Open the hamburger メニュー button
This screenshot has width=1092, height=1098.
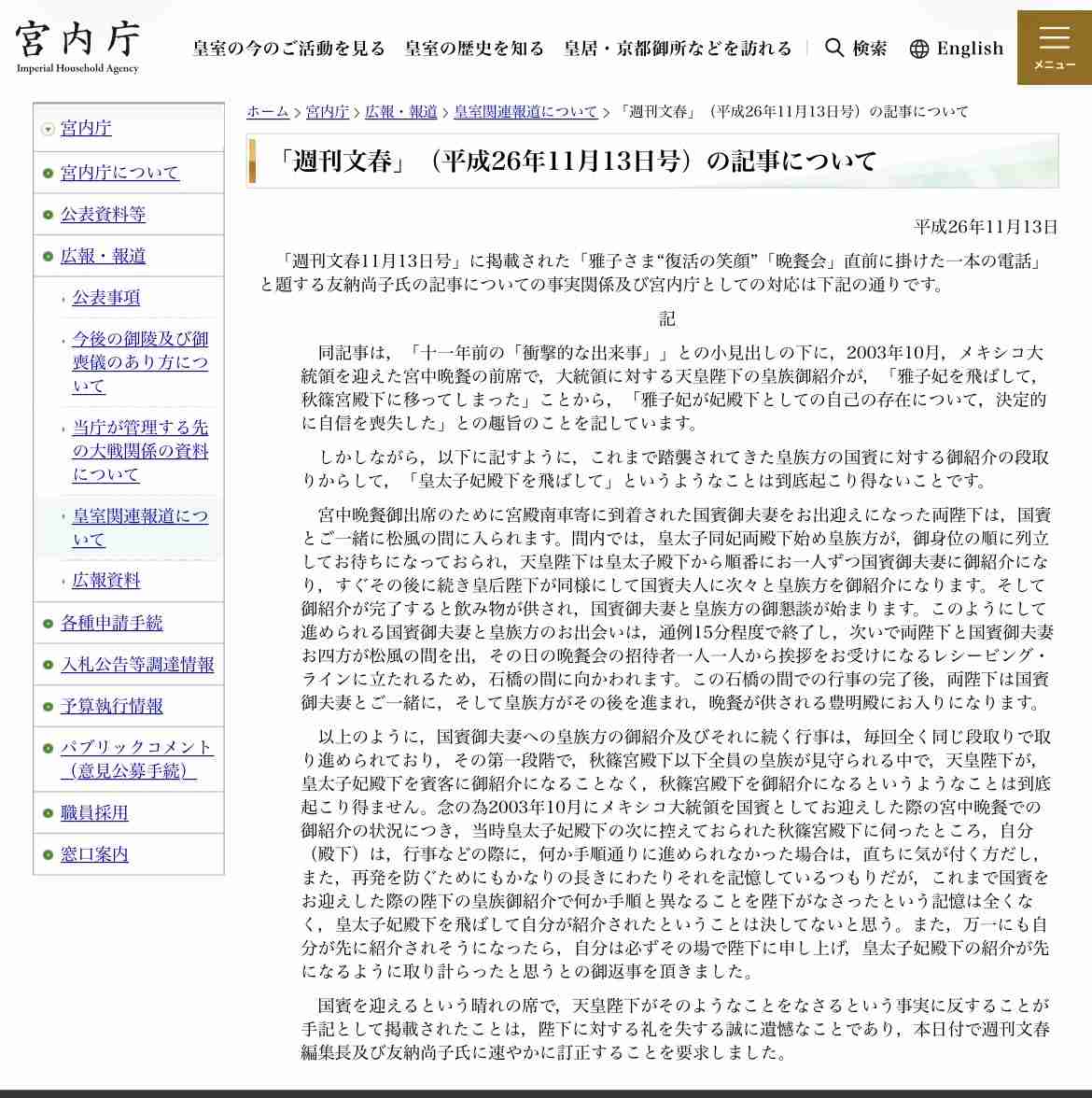coord(1055,48)
